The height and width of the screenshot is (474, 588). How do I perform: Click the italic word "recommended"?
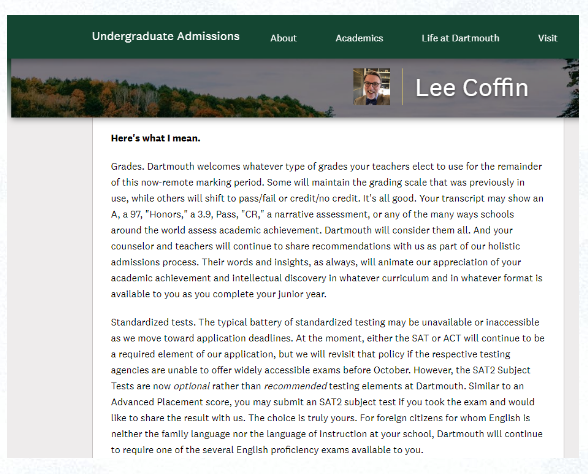click(x=296, y=386)
